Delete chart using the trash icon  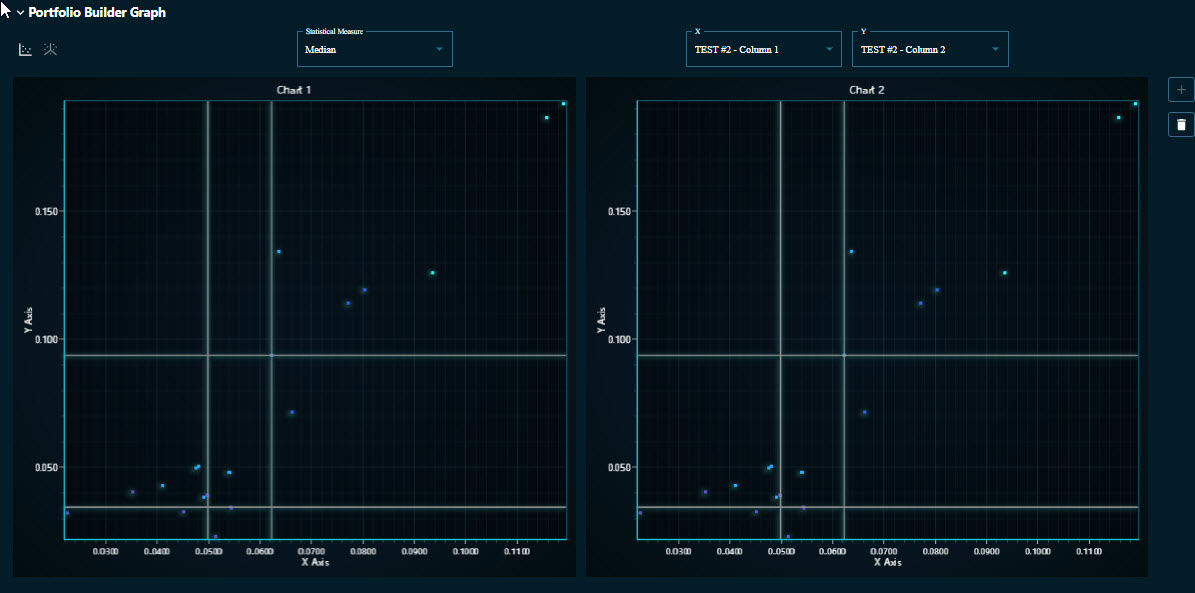1181,124
